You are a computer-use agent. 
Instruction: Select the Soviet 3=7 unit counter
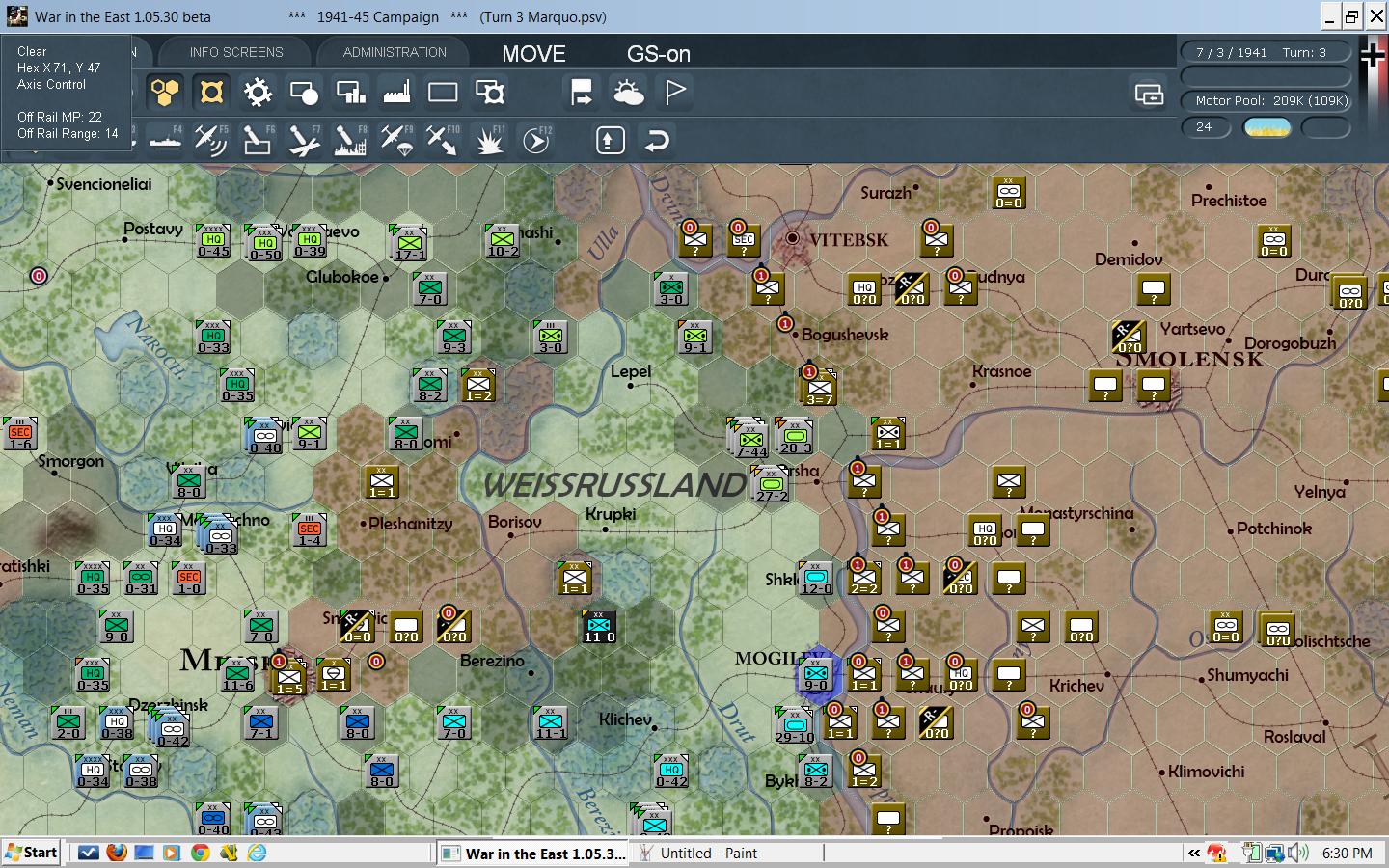click(x=819, y=387)
